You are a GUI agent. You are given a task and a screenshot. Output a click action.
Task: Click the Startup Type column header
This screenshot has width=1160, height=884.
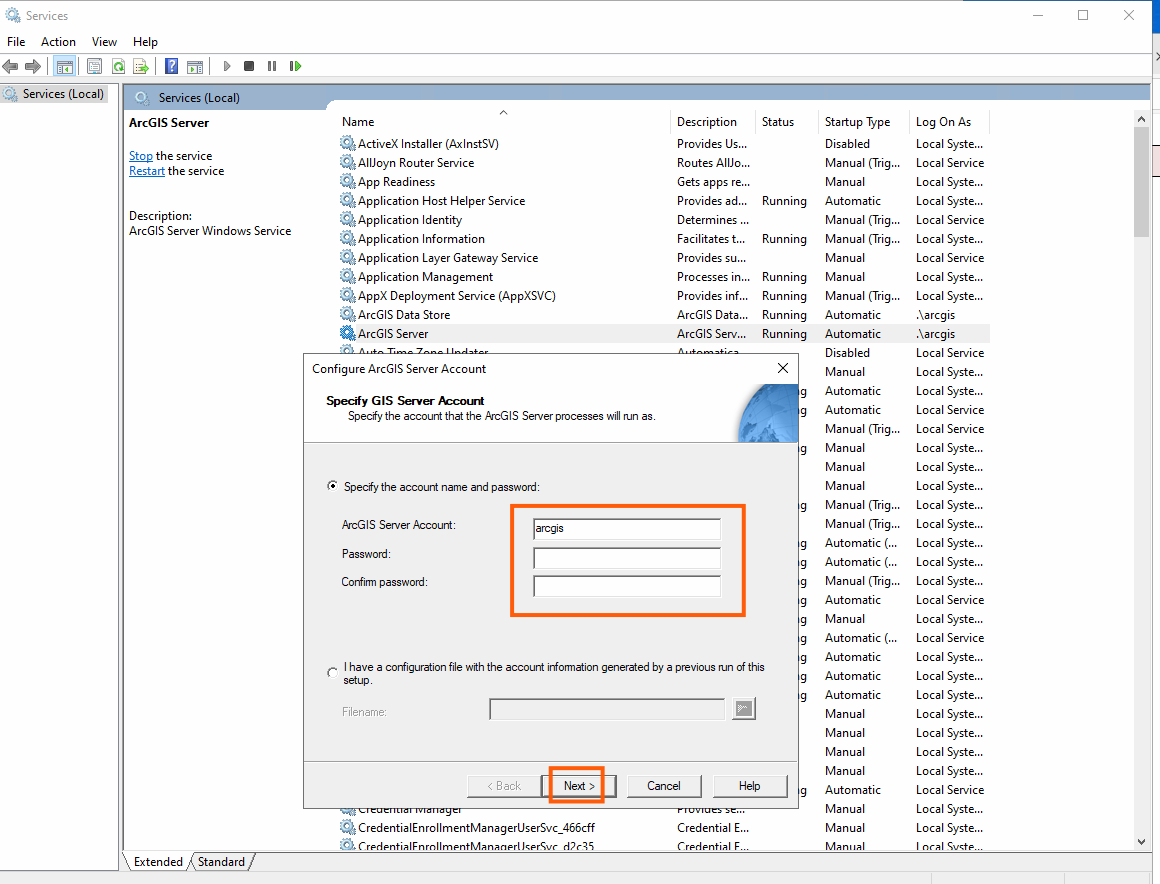pyautogui.click(x=857, y=122)
